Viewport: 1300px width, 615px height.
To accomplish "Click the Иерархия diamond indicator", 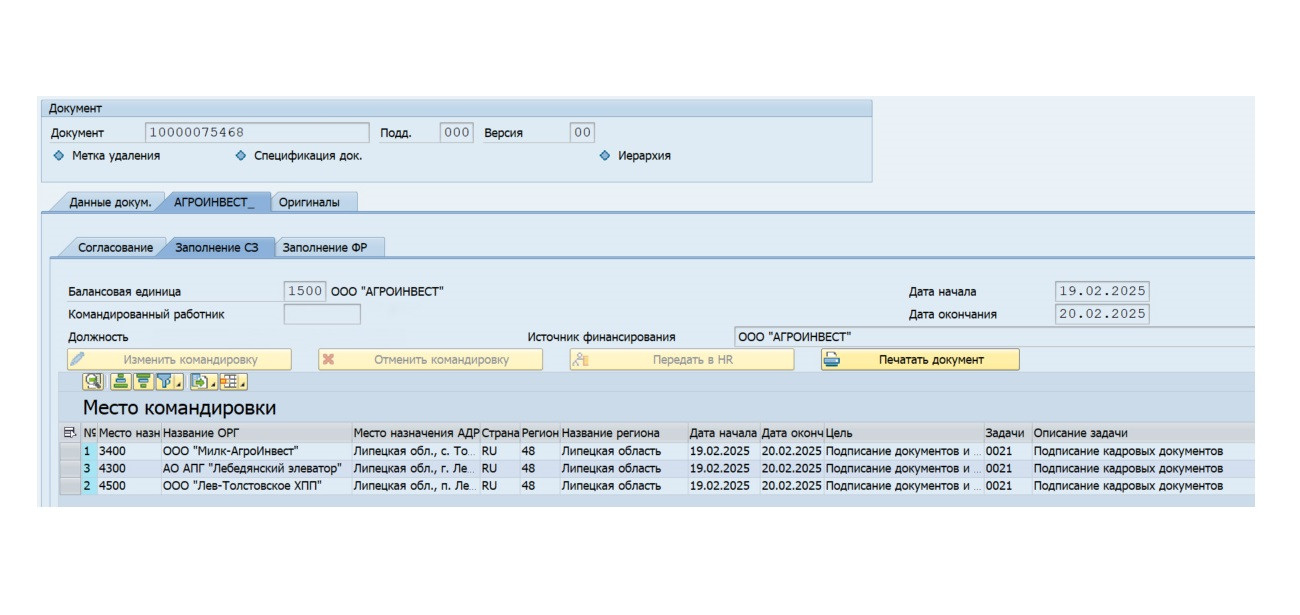I will click(x=605, y=156).
